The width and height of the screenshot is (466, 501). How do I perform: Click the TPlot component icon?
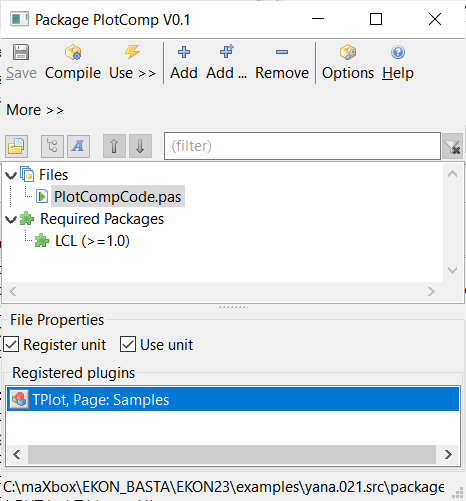pyautogui.click(x=19, y=399)
